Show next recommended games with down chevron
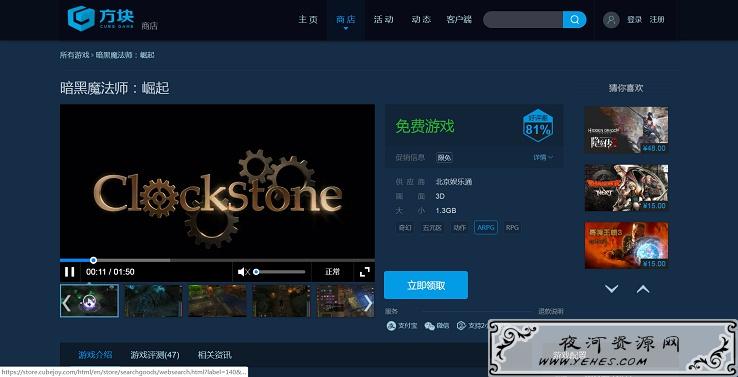The image size is (738, 377). (611, 289)
